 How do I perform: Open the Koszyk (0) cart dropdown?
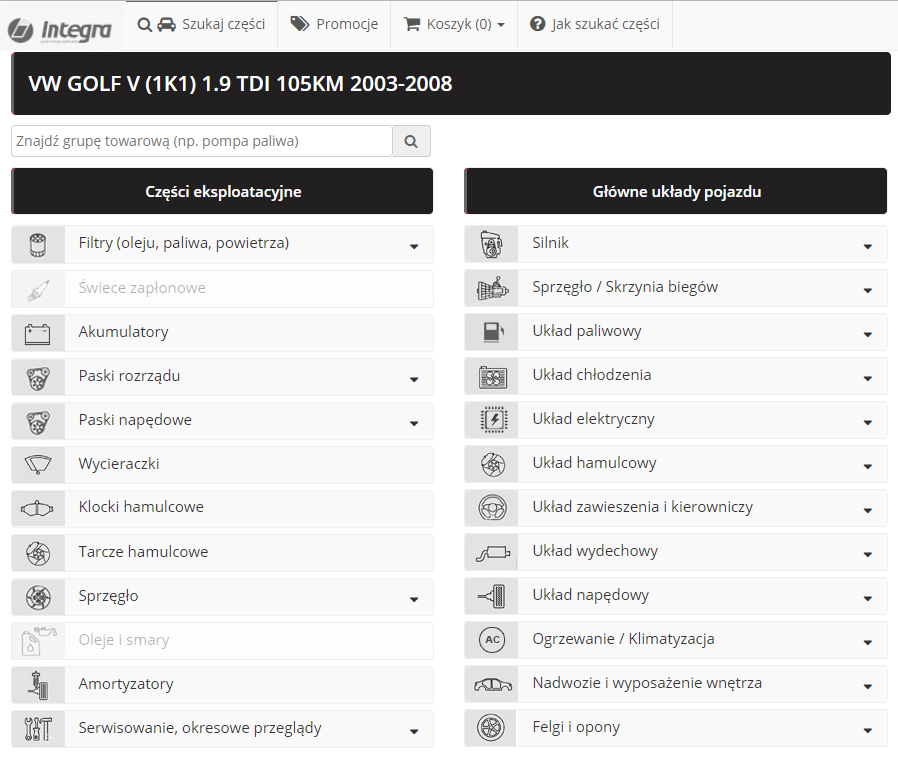coord(454,24)
